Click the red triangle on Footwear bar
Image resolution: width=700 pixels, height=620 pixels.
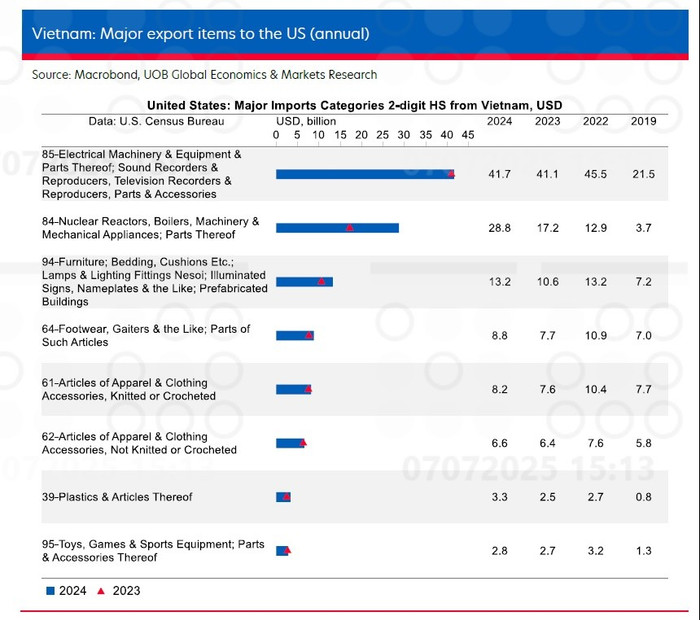[x=309, y=335]
